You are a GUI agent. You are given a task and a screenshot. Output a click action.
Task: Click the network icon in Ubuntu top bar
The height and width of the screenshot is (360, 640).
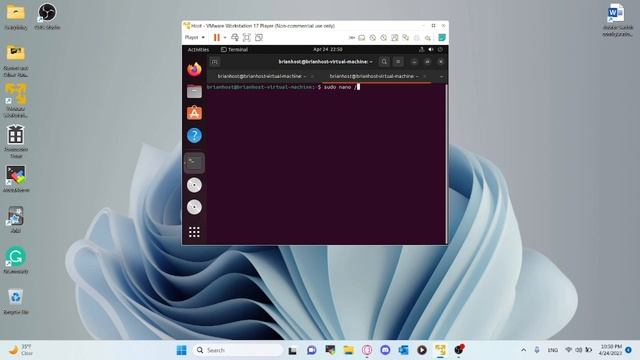422,49
